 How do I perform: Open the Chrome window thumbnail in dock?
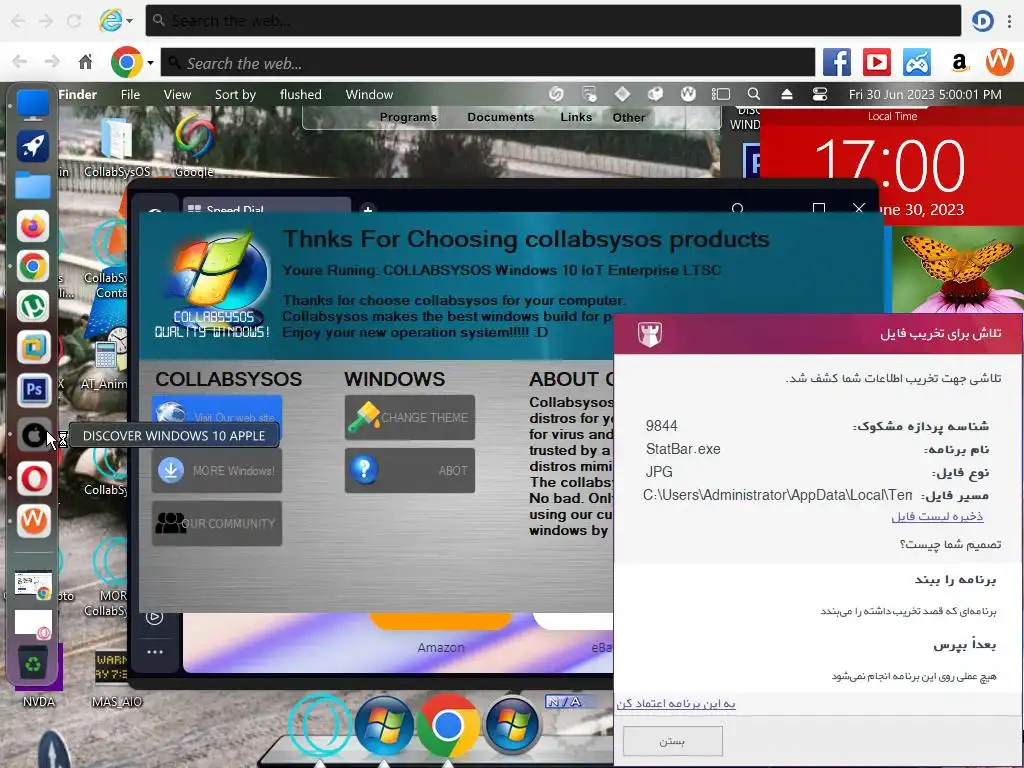point(33,585)
